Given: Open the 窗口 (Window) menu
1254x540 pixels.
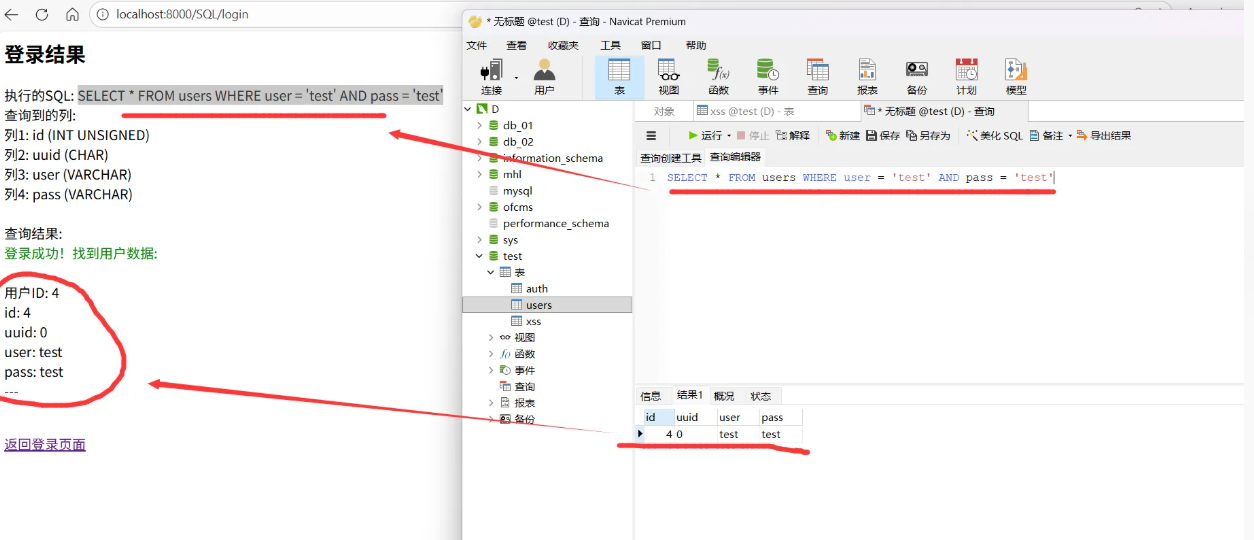Looking at the screenshot, I should coord(651,45).
